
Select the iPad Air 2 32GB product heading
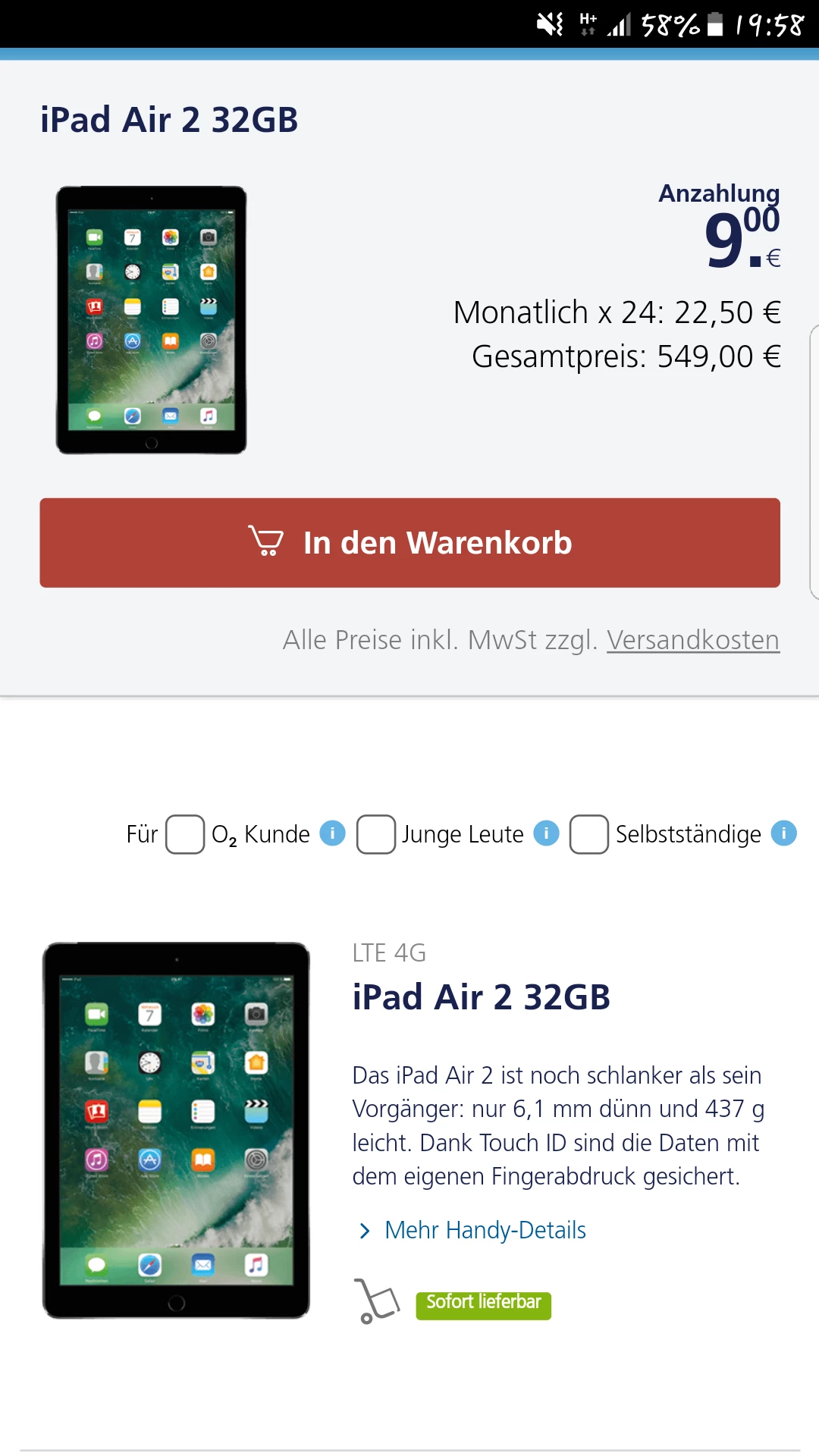(482, 997)
